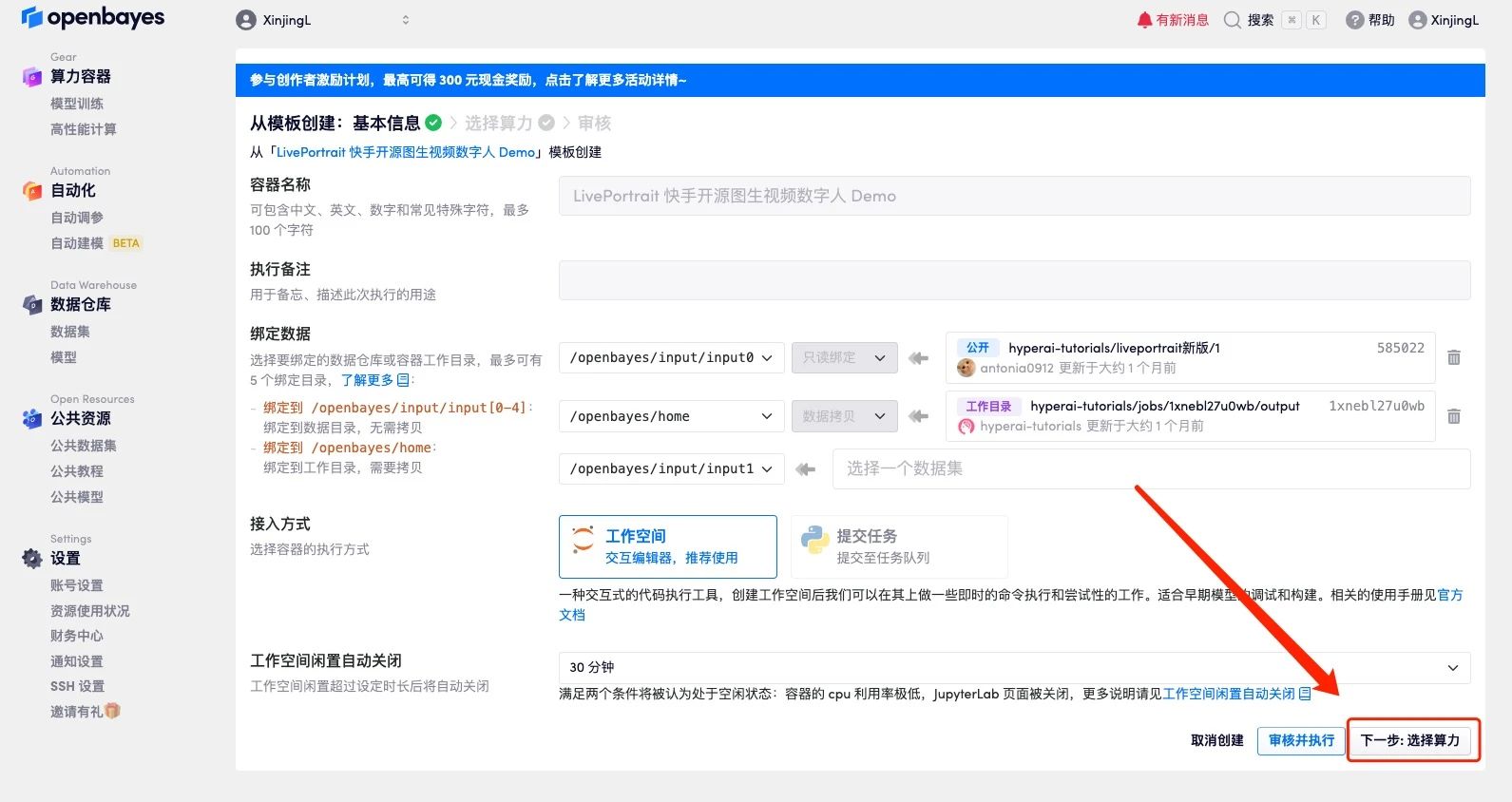Image resolution: width=1512 pixels, height=802 pixels.
Task: Open the 算力容器 Gear section icon
Action: (x=32, y=77)
